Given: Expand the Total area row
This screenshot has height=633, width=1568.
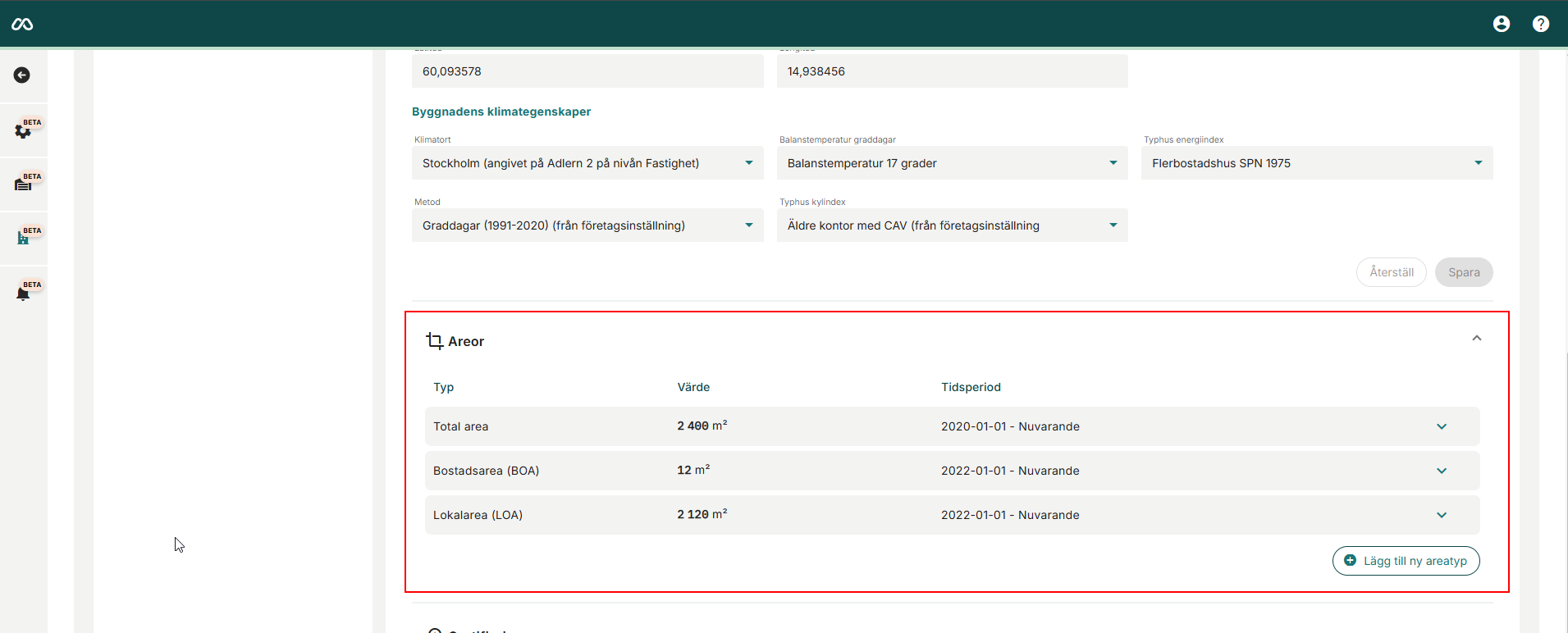Looking at the screenshot, I should pyautogui.click(x=1441, y=426).
